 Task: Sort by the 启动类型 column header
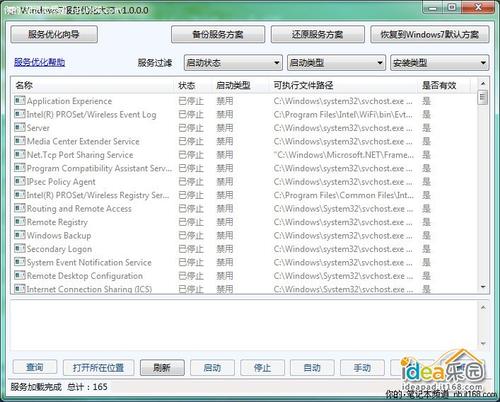[x=233, y=85]
